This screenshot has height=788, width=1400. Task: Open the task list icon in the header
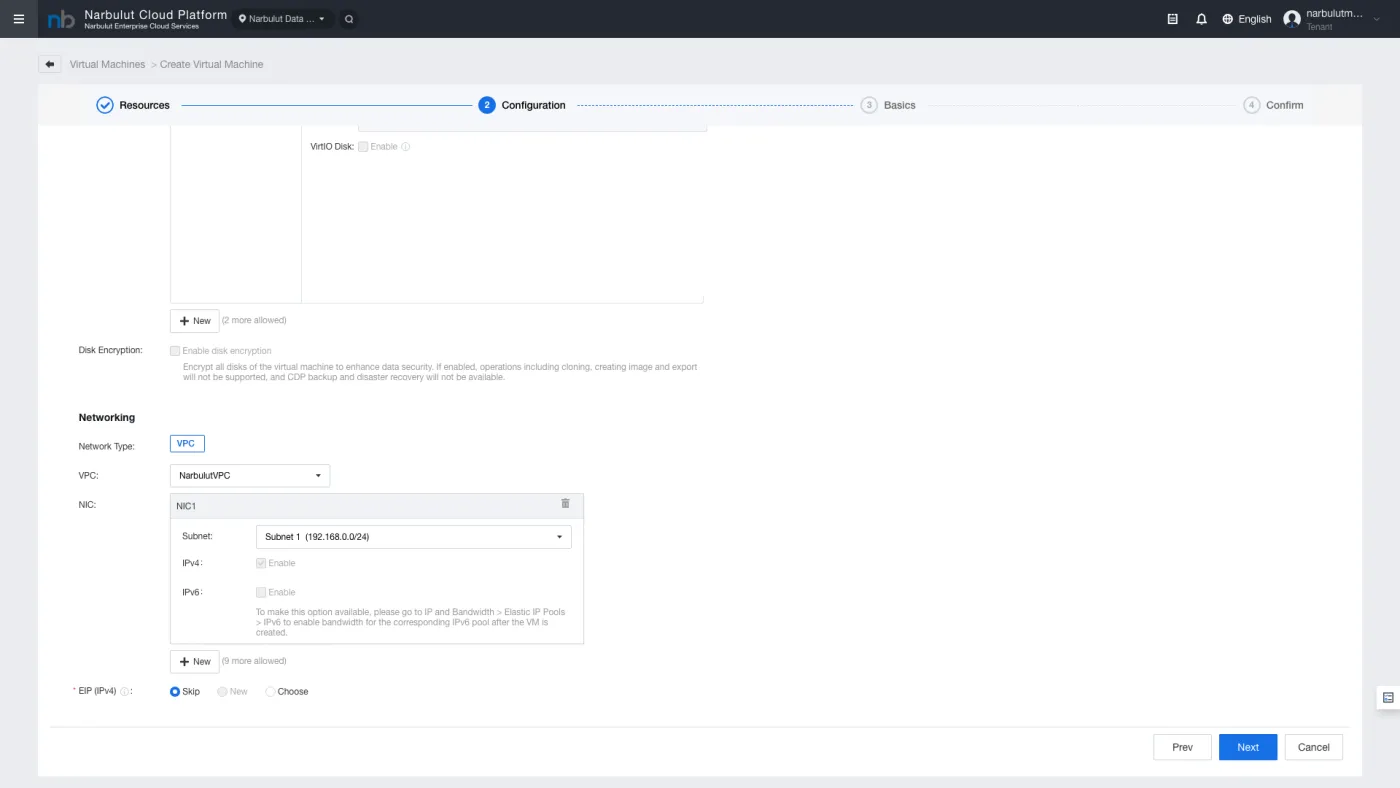[x=1173, y=19]
